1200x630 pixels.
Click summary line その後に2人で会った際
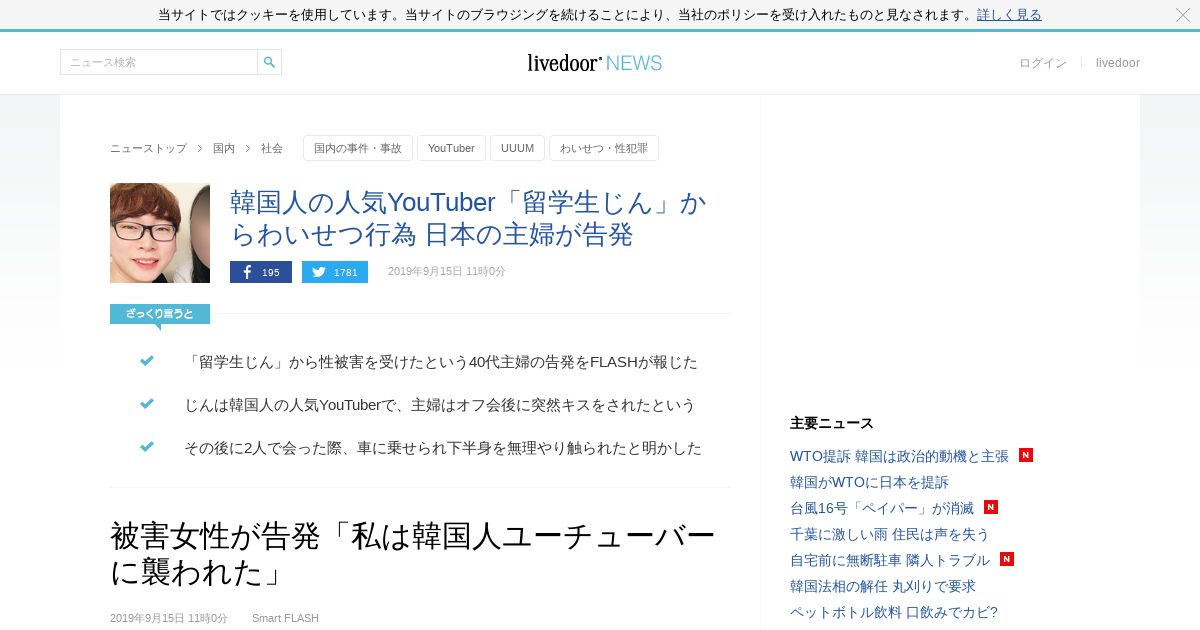tap(443, 448)
